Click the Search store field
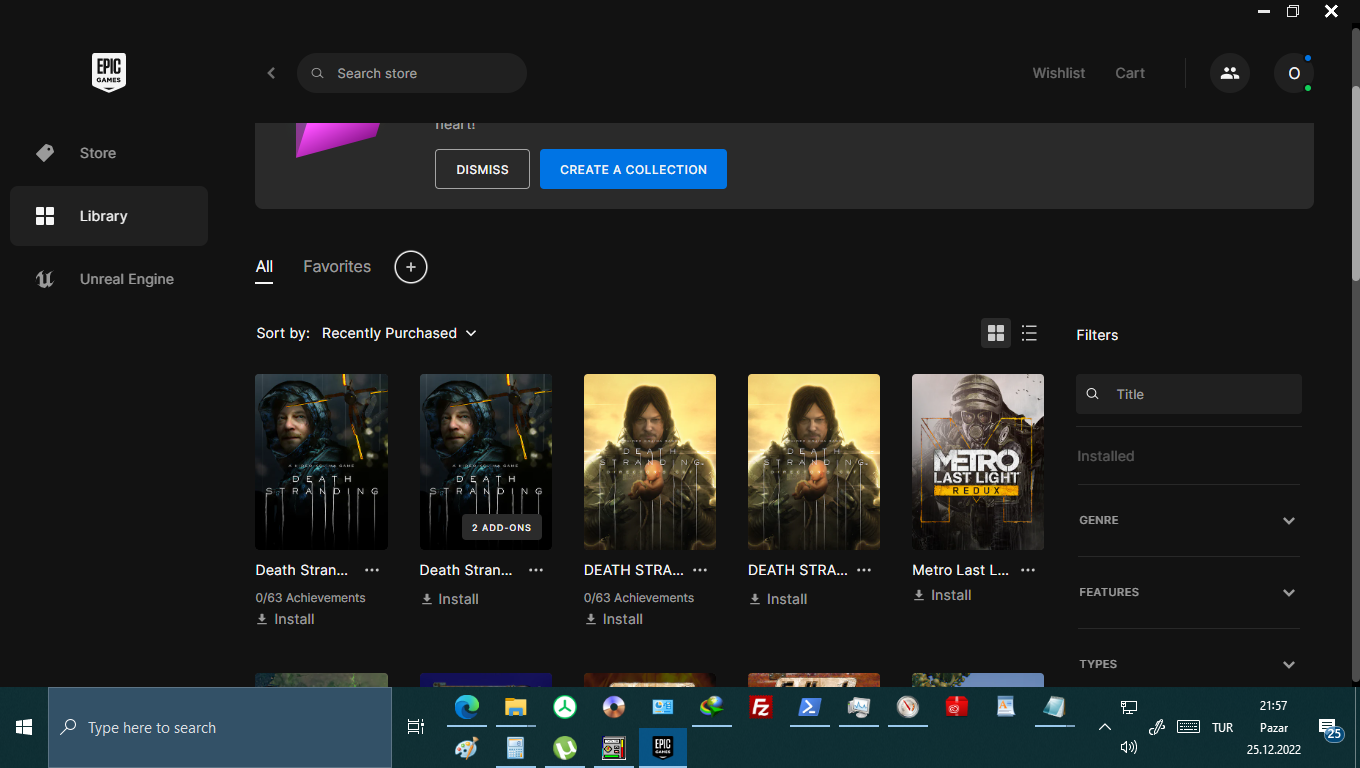Image resolution: width=1360 pixels, height=768 pixels. 412,73
